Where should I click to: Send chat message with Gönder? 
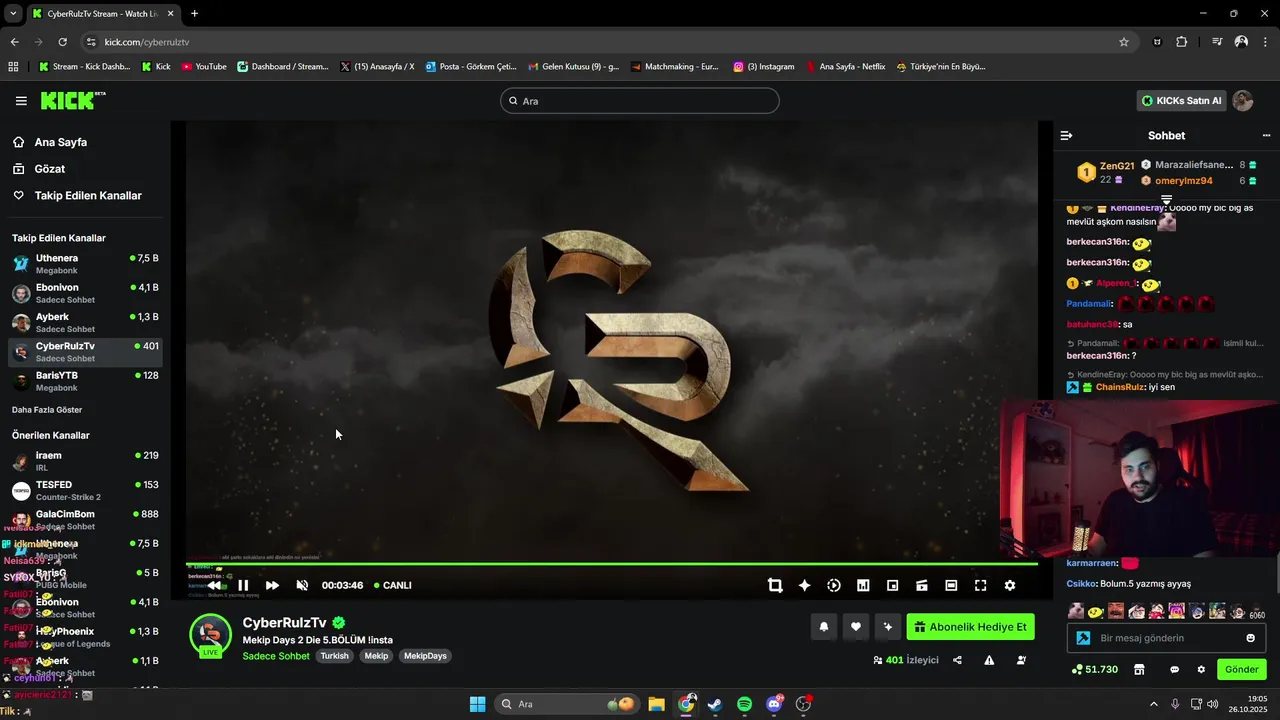point(1241,670)
